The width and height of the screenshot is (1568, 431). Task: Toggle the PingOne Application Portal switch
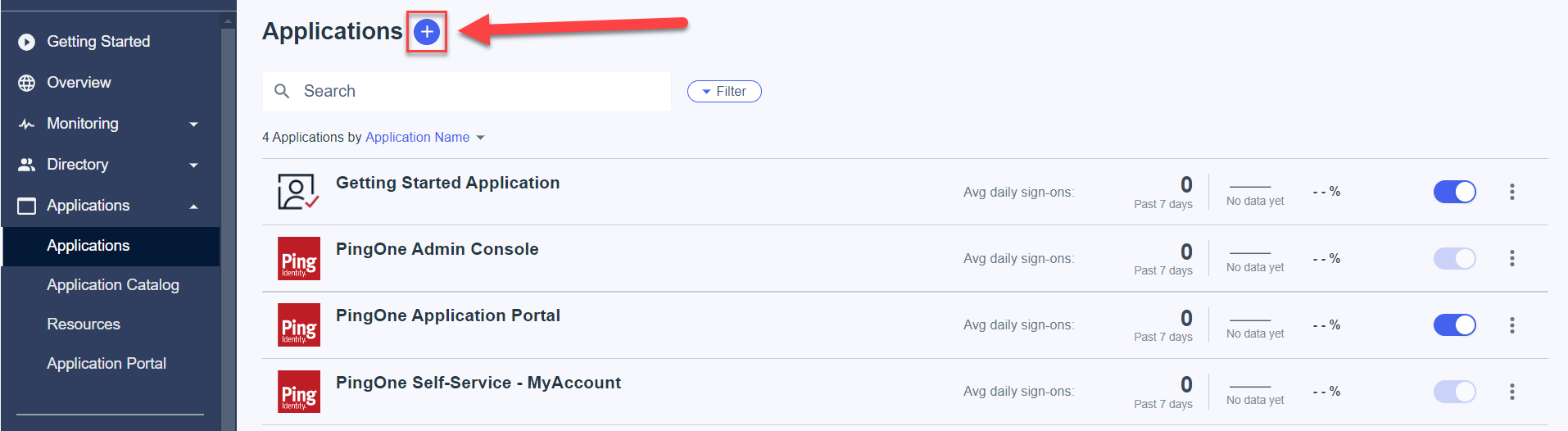1455,325
